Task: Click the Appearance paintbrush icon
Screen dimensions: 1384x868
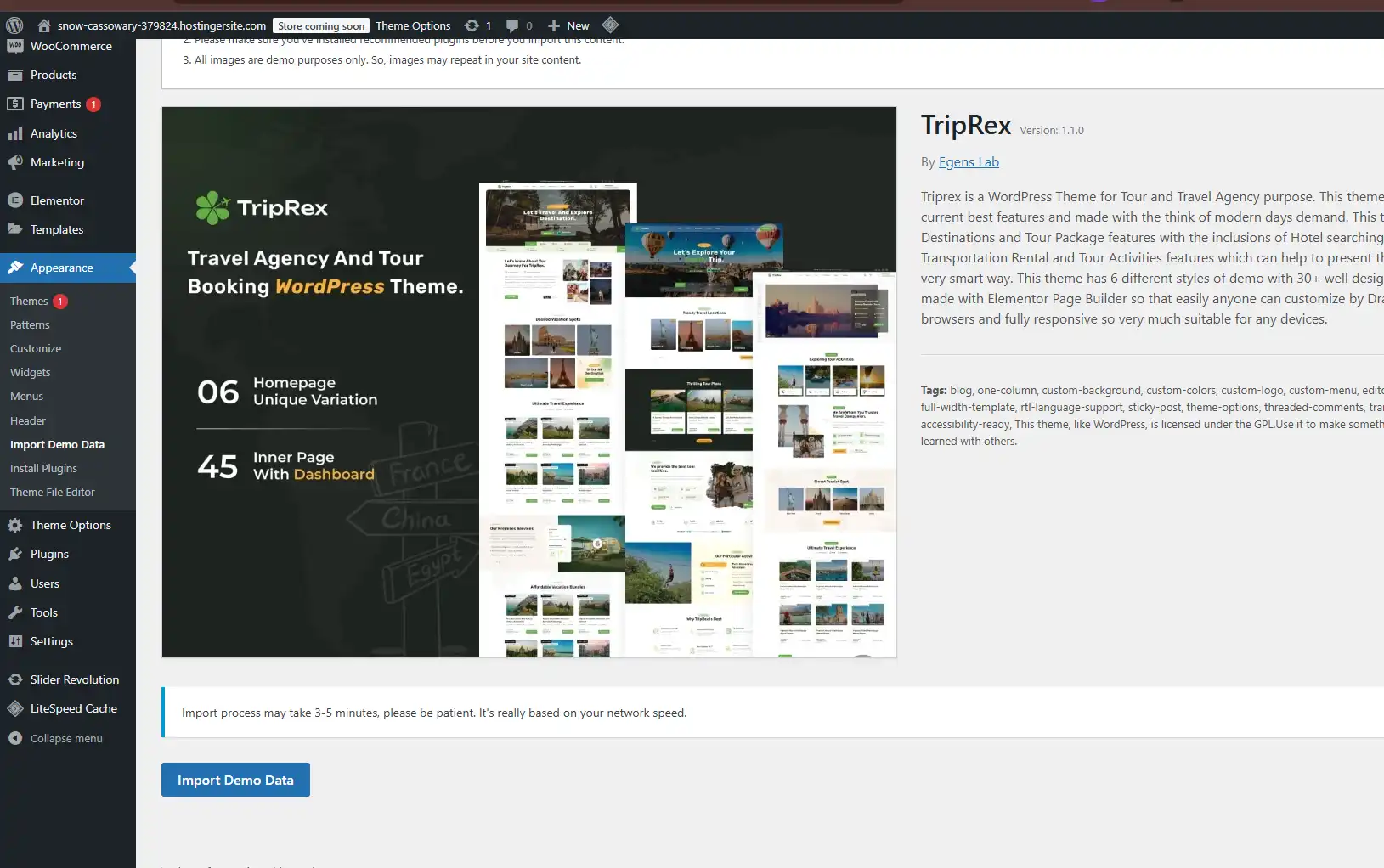Action: coord(15,268)
